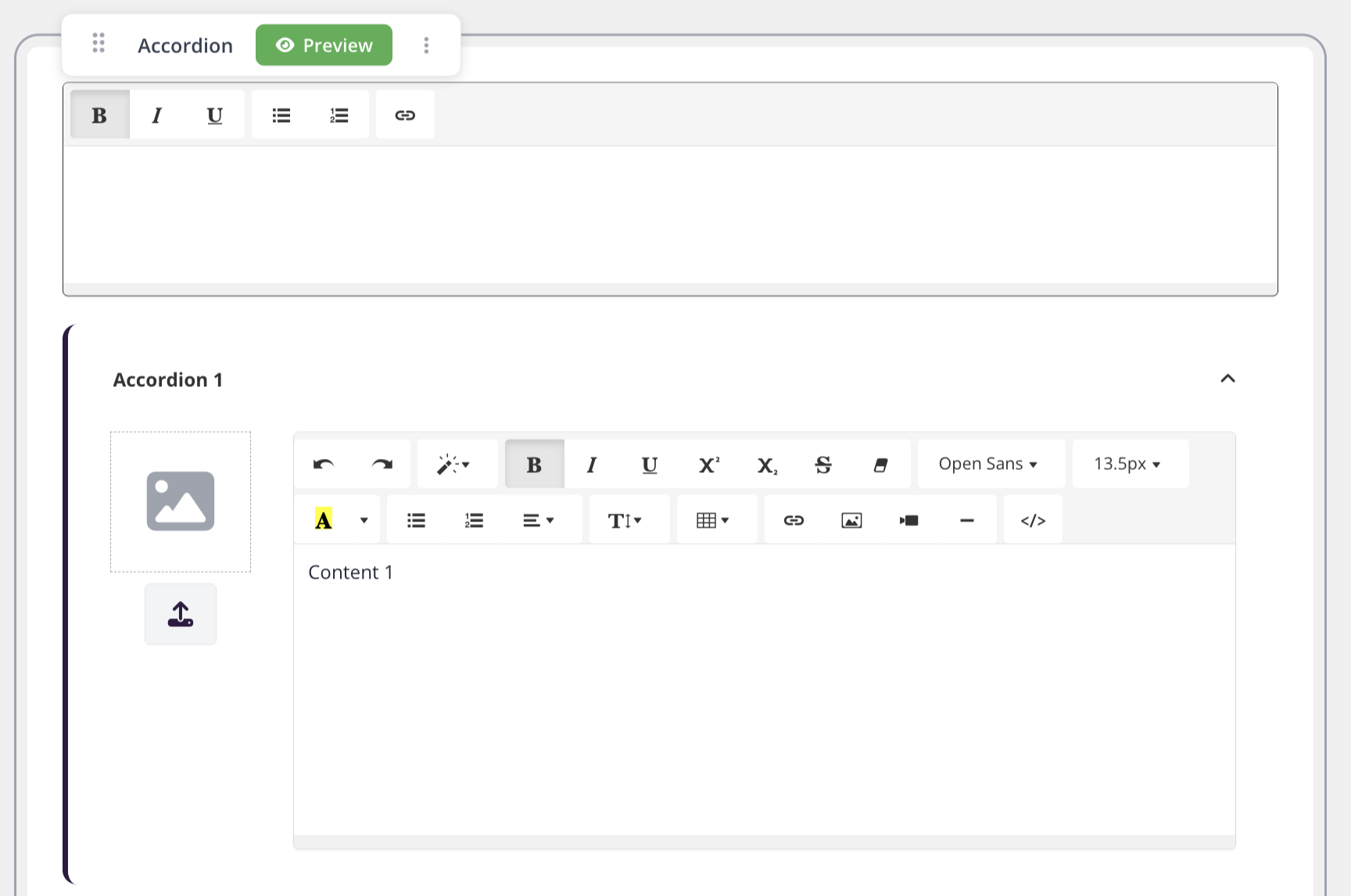Apply superscript formatting
The width and height of the screenshot is (1351, 896).
pos(708,464)
